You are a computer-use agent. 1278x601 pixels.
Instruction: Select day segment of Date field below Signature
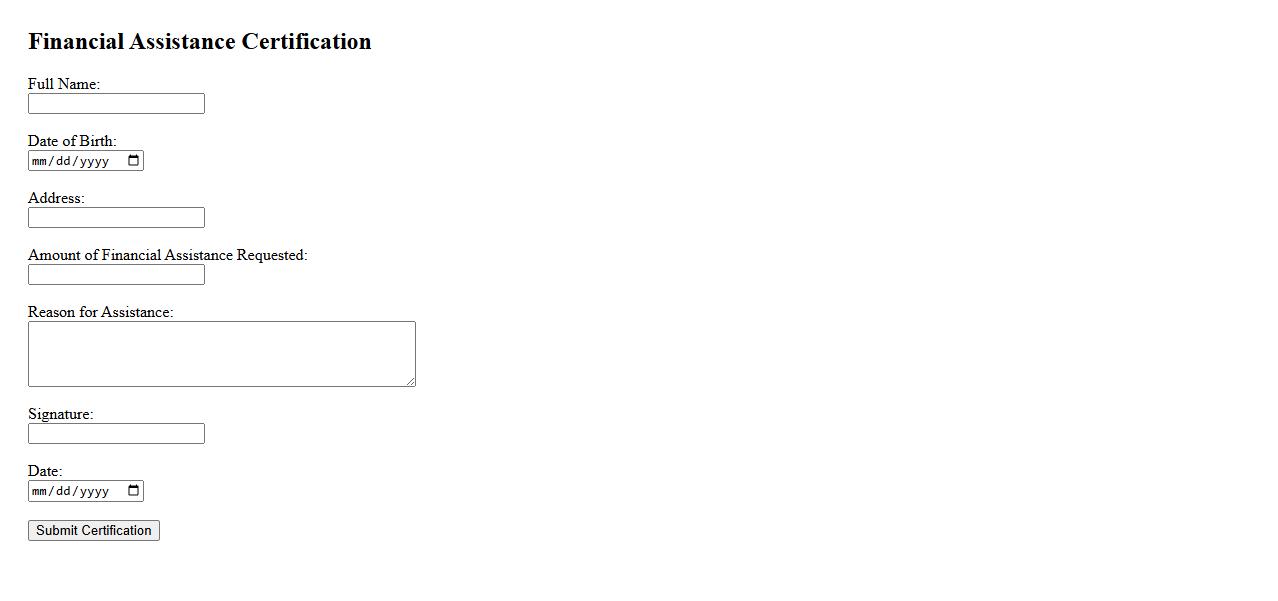pos(64,491)
